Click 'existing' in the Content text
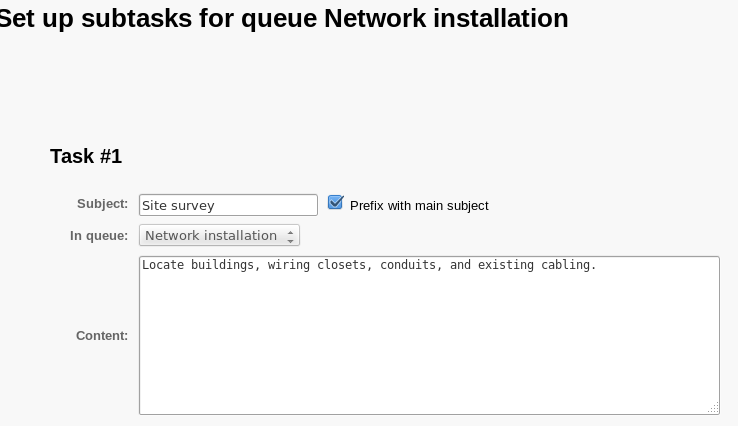This screenshot has width=738, height=426. [505, 265]
